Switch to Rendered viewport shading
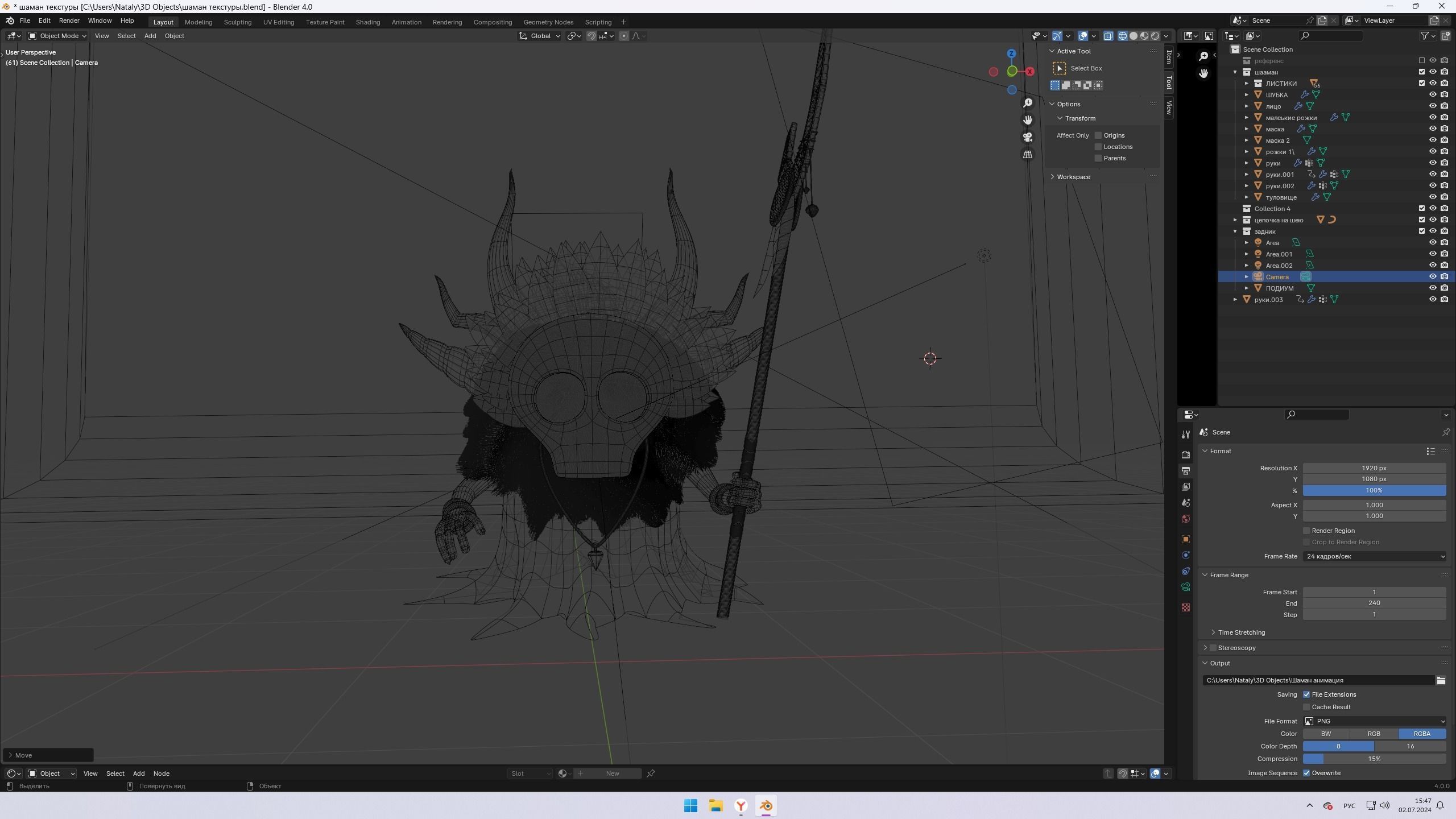The width and height of the screenshot is (1456, 819). coord(1155,36)
